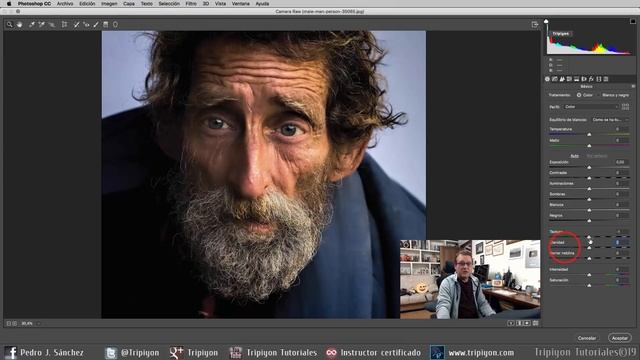Click the Aceptar button

[620, 338]
